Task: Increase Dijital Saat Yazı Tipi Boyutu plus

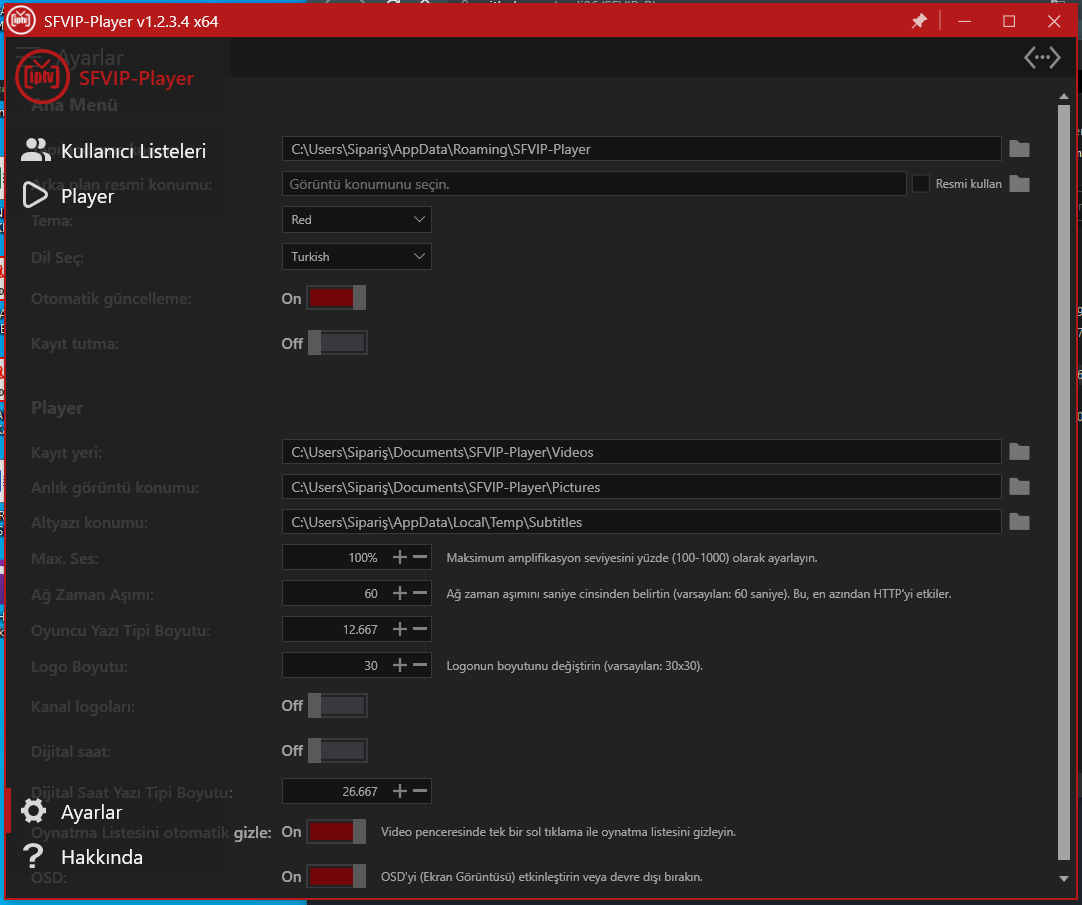Action: (x=400, y=791)
